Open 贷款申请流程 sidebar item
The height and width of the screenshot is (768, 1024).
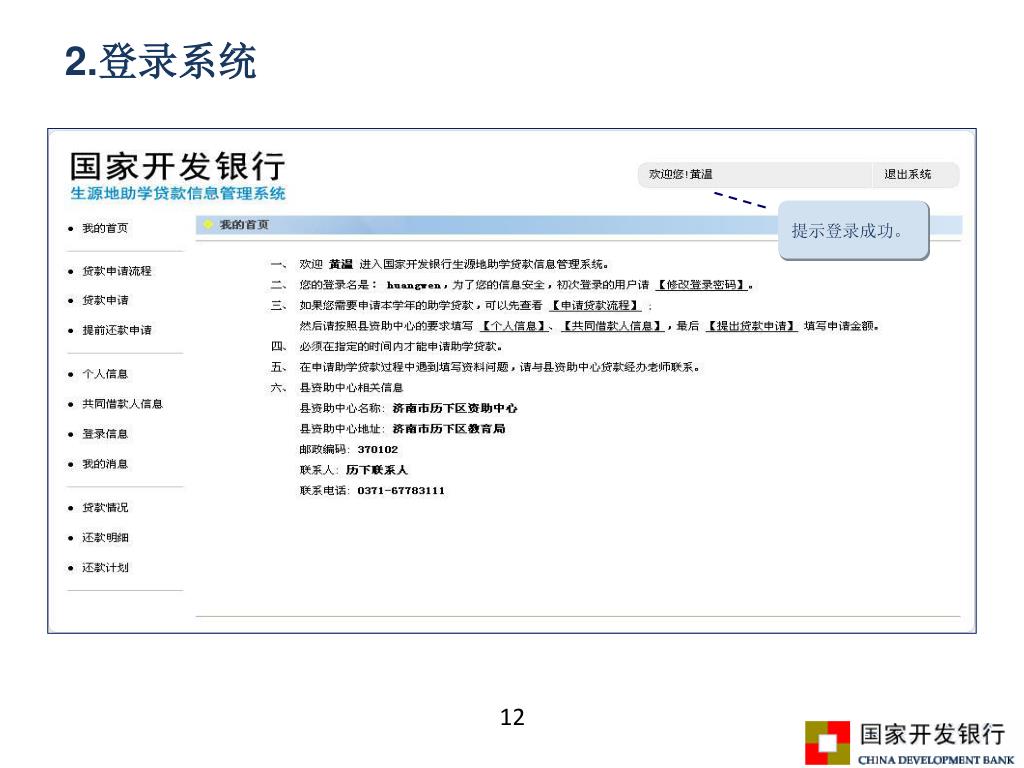coord(116,270)
